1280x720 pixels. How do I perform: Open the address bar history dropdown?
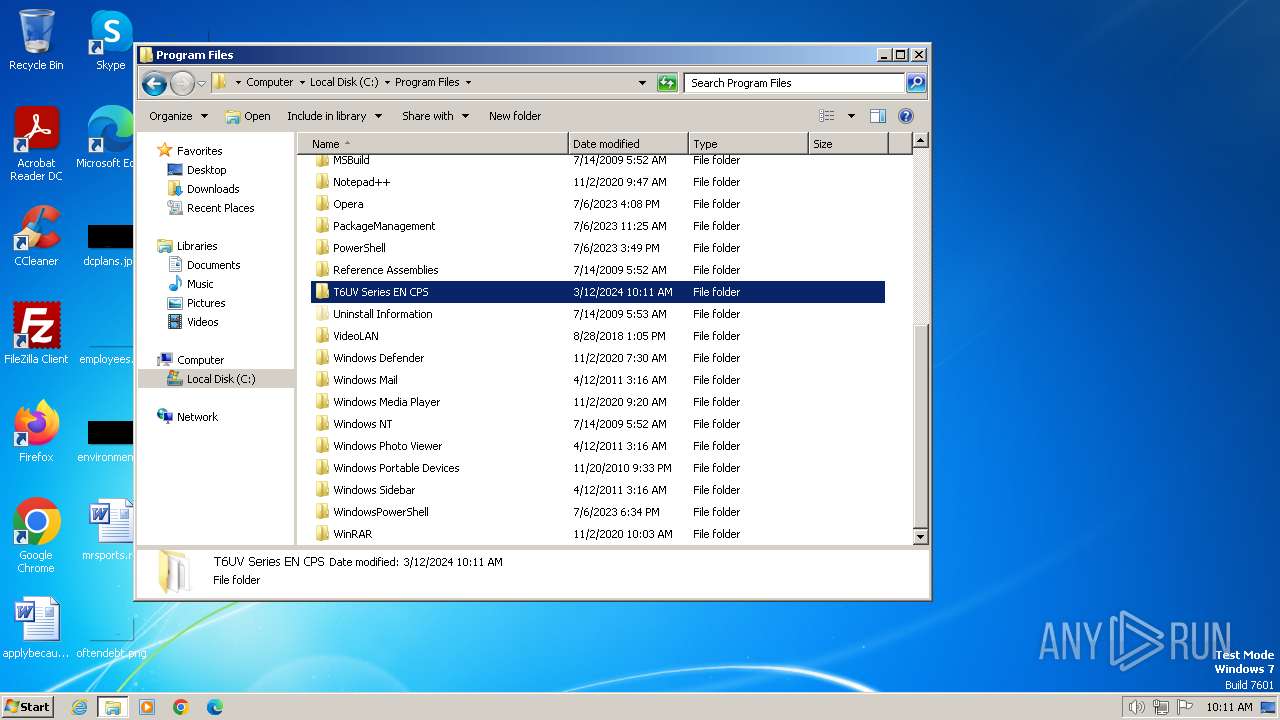click(x=642, y=83)
